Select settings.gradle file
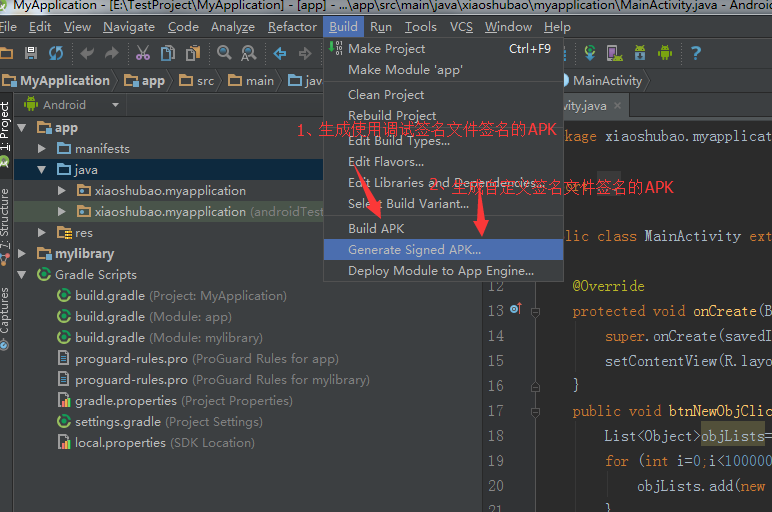The image size is (772, 512). 160,422
